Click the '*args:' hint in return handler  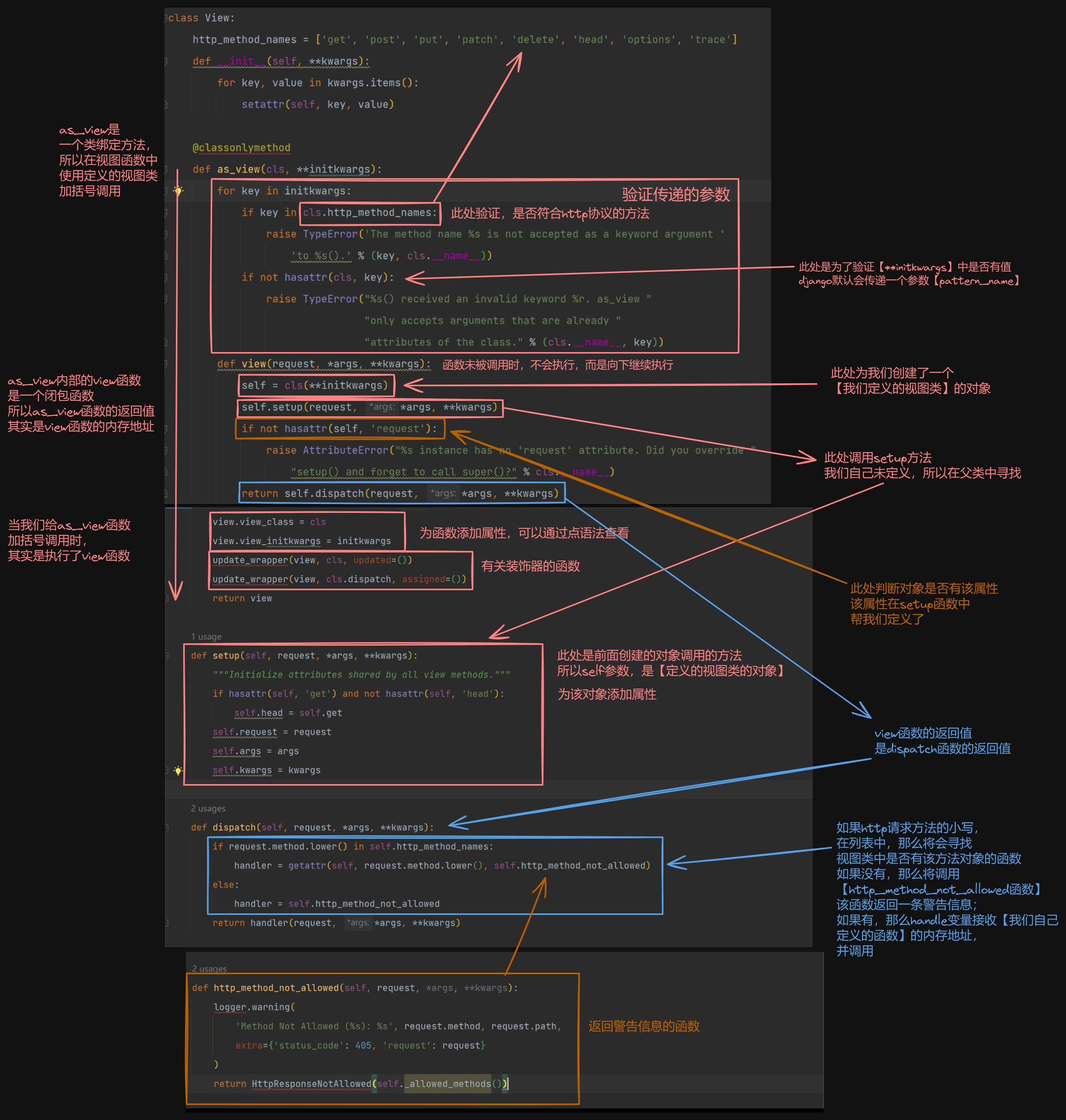coord(359,923)
